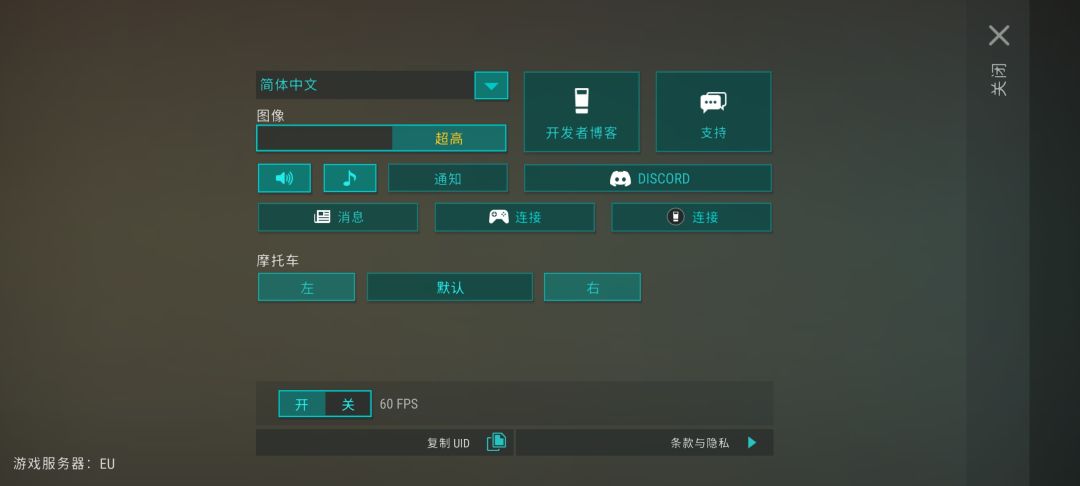1080x486 pixels.
Task: Click the newspaper icon beside 消息
Action: pyautogui.click(x=322, y=217)
